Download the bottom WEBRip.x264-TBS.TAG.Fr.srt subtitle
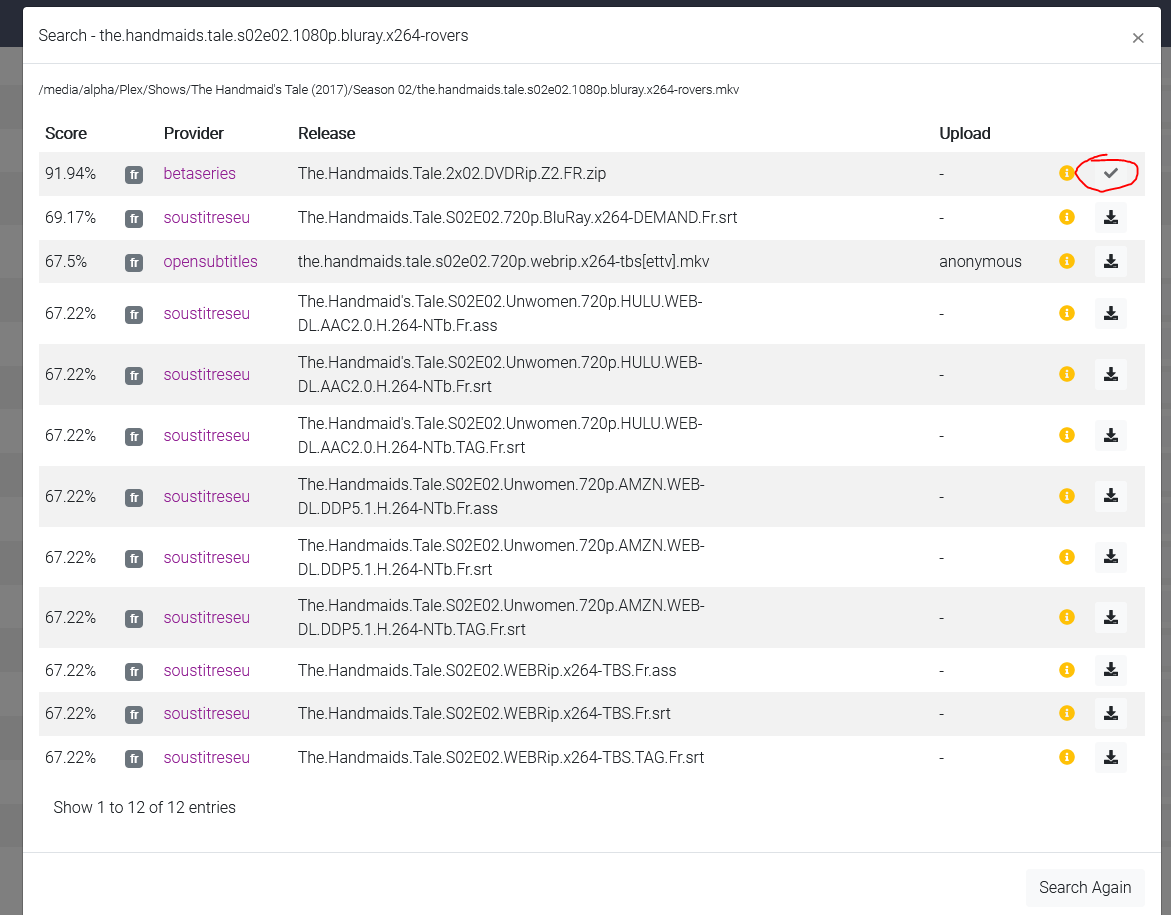Image resolution: width=1171 pixels, height=915 pixels. coord(1110,757)
